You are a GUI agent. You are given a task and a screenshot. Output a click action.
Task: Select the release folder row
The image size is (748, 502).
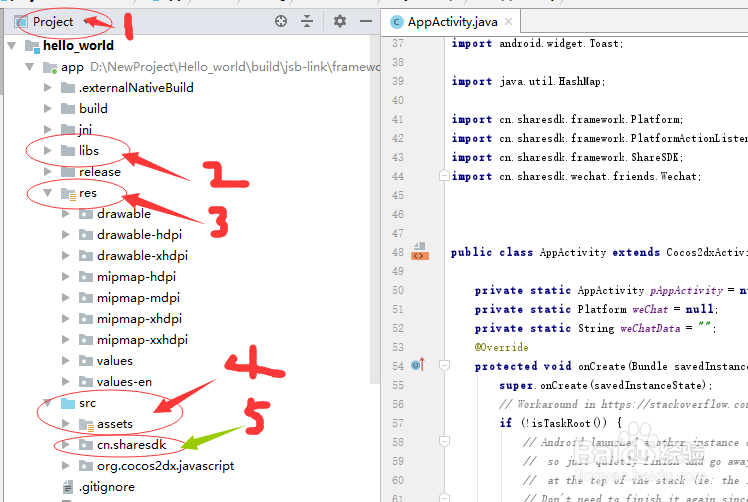click(186, 172)
